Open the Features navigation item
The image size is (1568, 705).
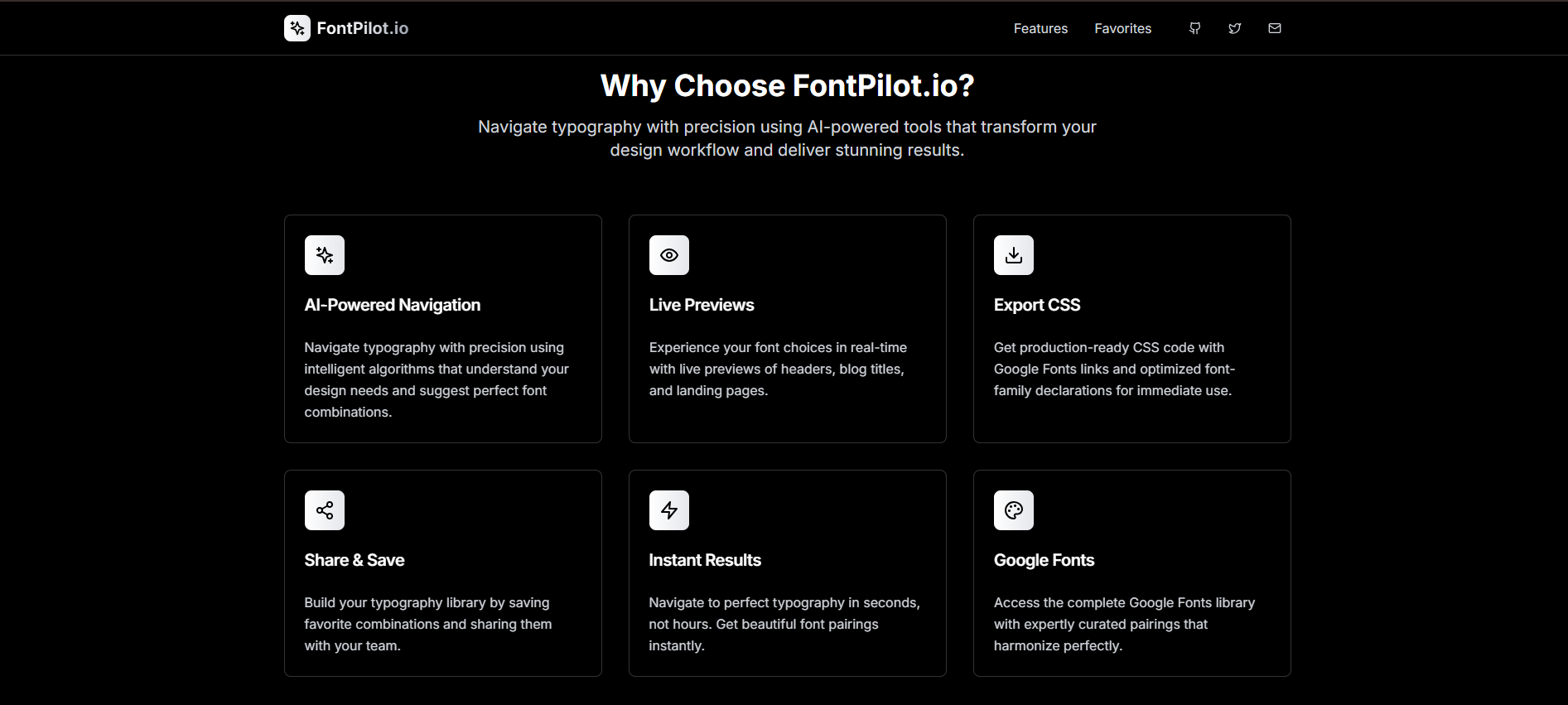[1040, 28]
